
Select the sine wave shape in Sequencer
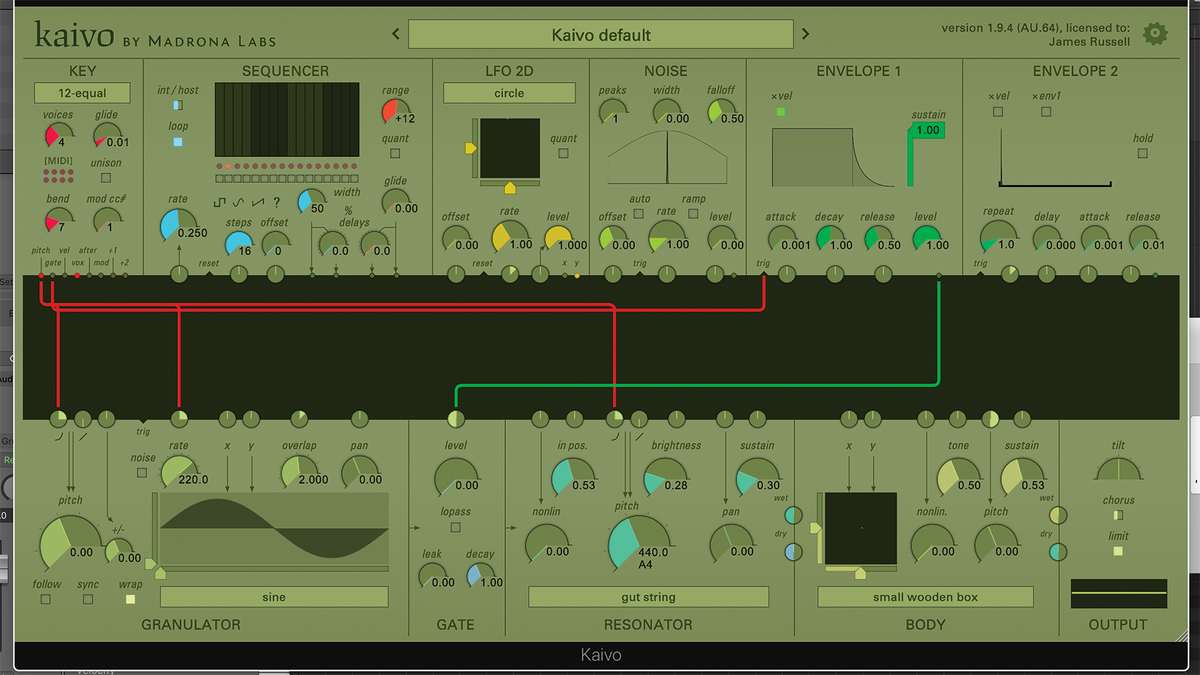238,201
